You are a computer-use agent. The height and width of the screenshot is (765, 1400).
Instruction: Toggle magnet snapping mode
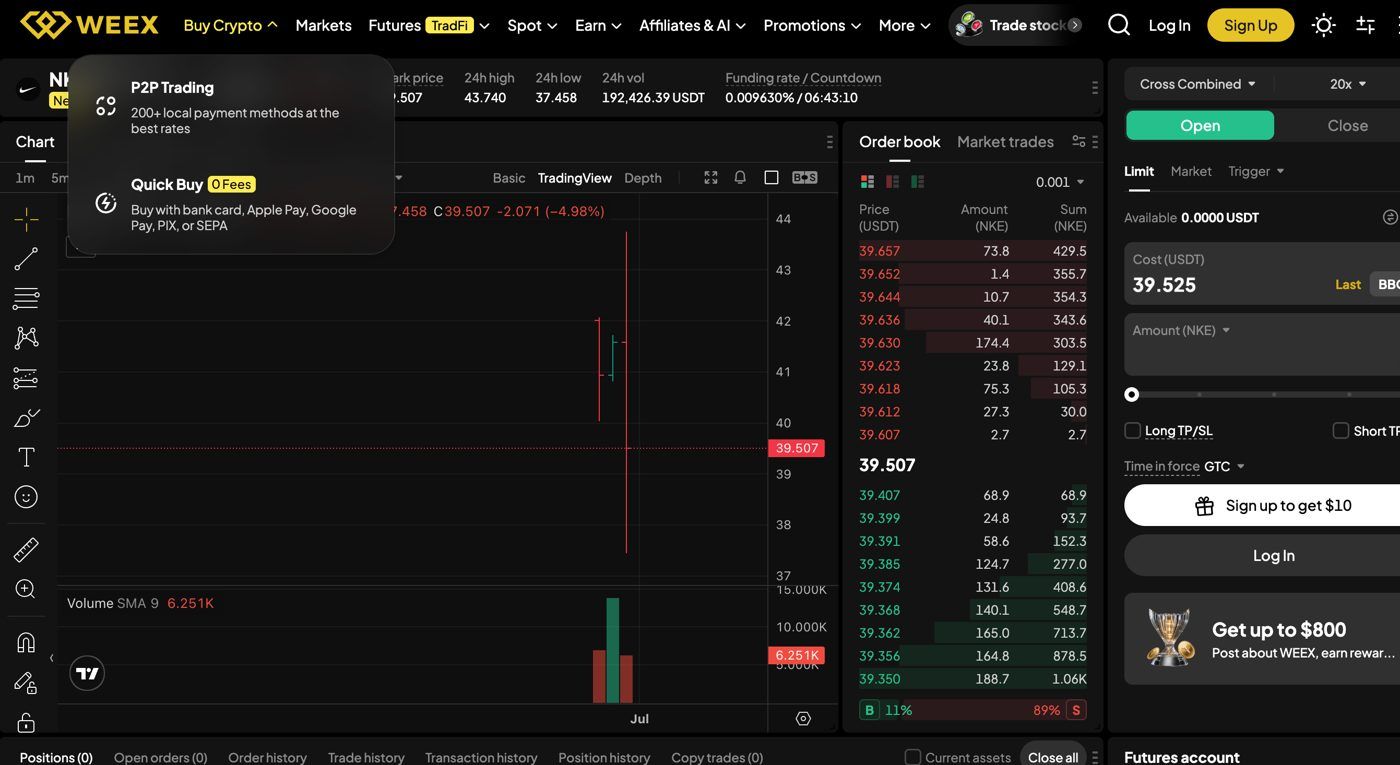[x=26, y=643]
